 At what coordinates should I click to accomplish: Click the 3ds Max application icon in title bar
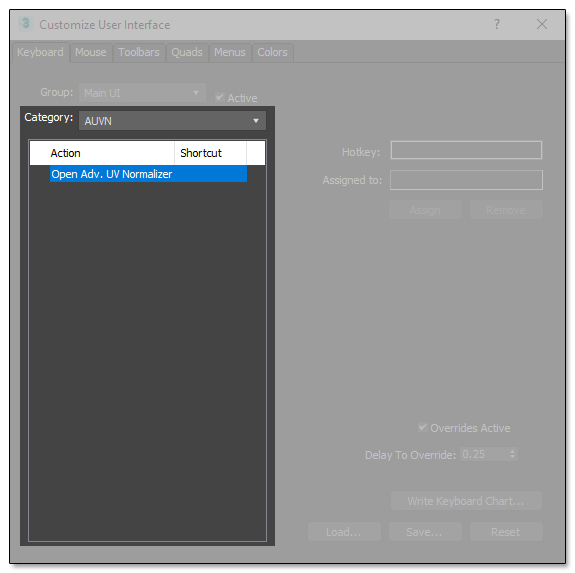click(26, 24)
